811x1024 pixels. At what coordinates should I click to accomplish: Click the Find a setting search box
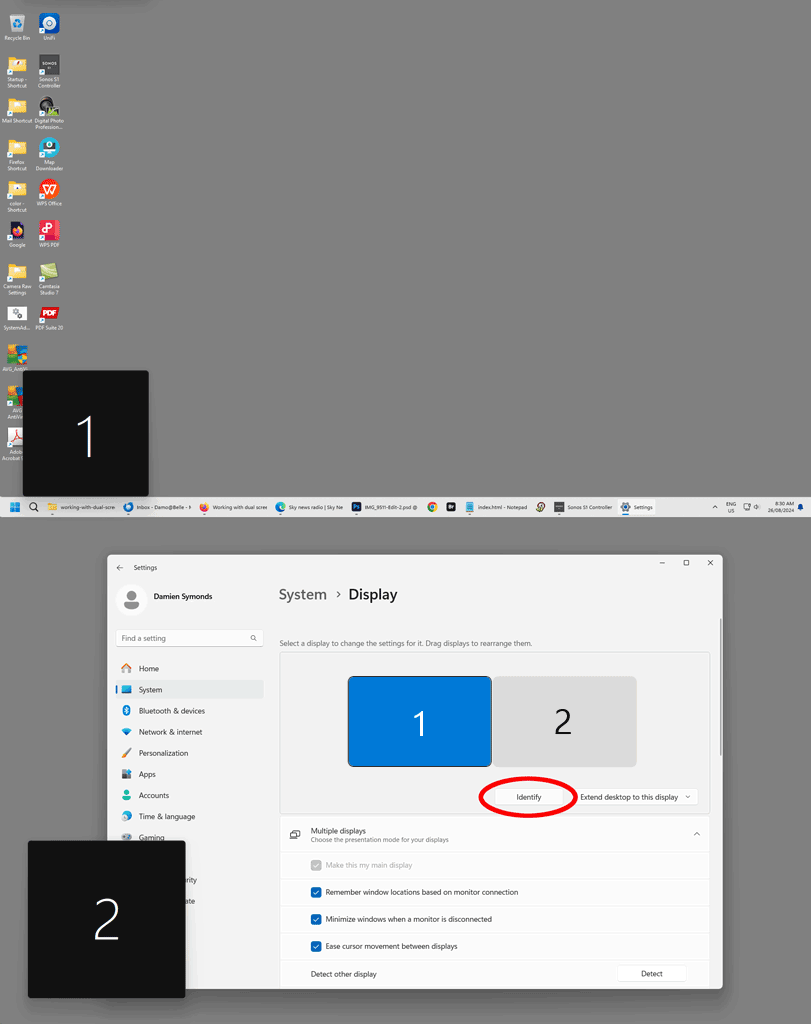[187, 638]
